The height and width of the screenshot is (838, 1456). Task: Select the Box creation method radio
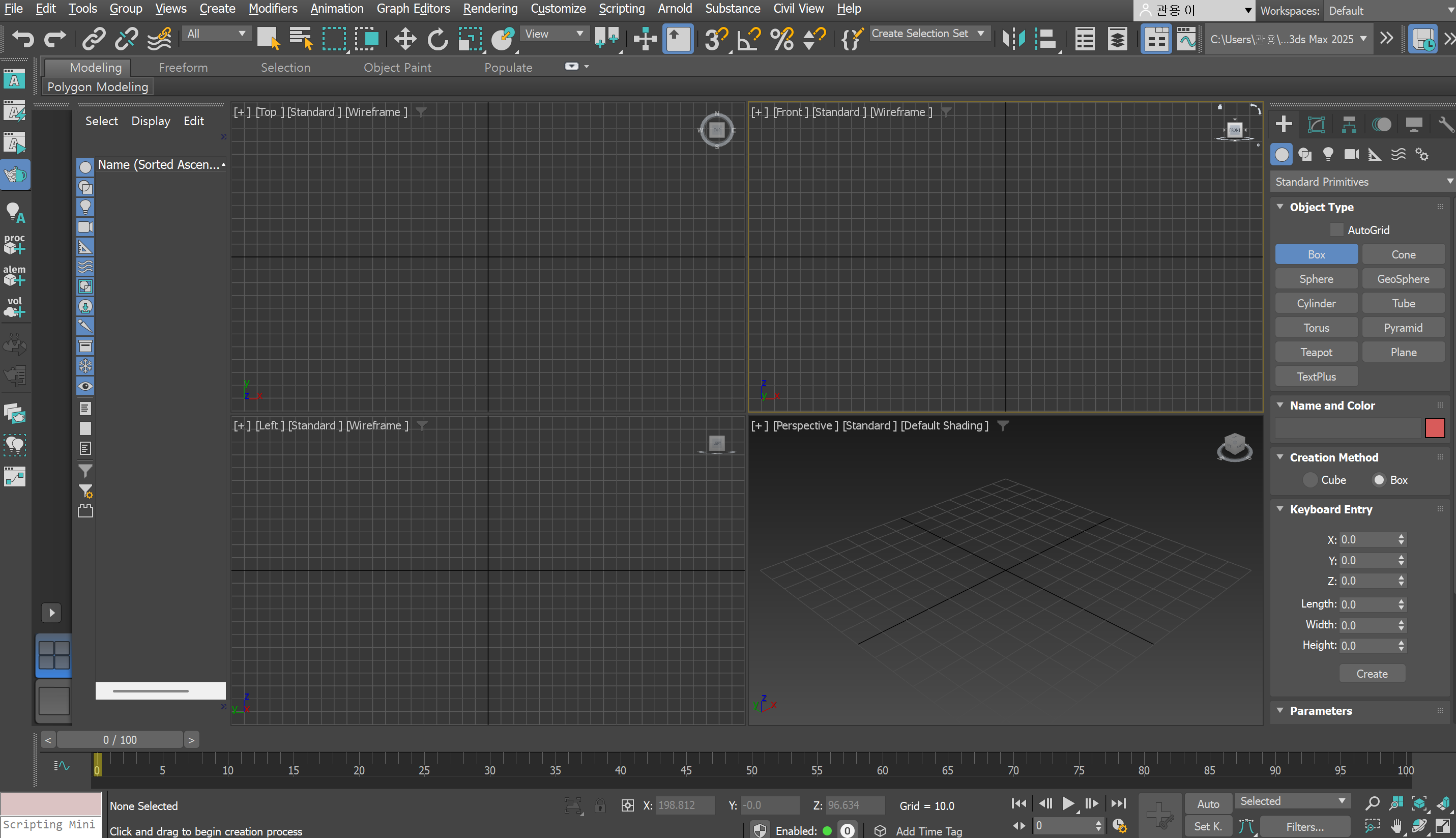(x=1378, y=479)
